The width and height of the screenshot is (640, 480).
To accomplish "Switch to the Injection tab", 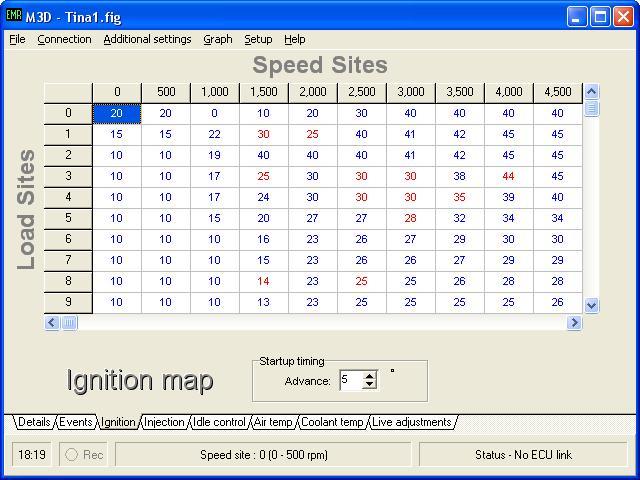I will coord(164,423).
